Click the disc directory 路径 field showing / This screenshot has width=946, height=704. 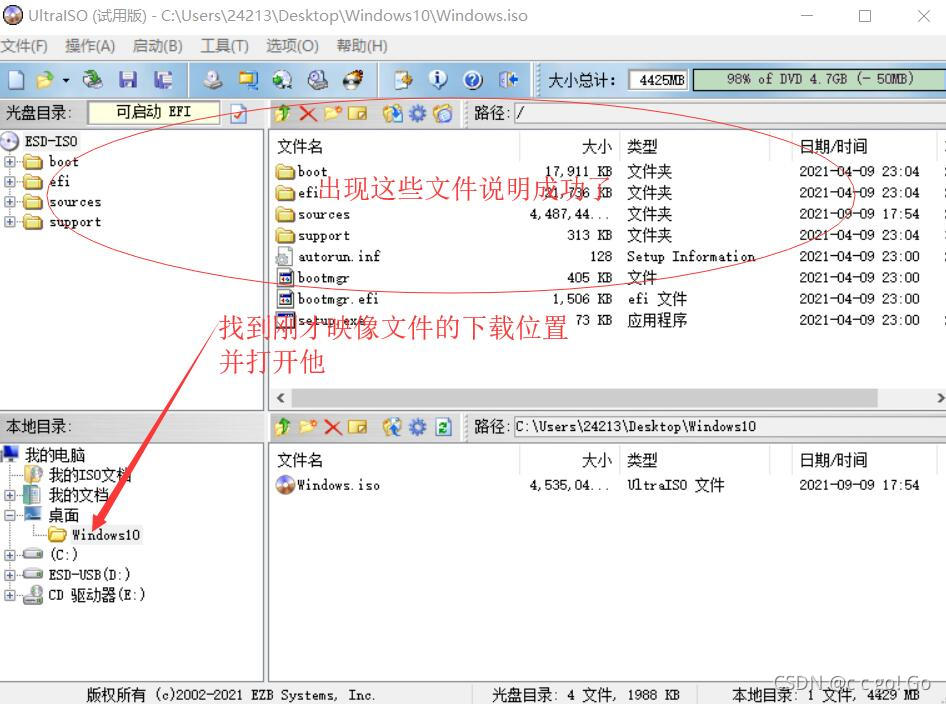pyautogui.click(x=730, y=113)
